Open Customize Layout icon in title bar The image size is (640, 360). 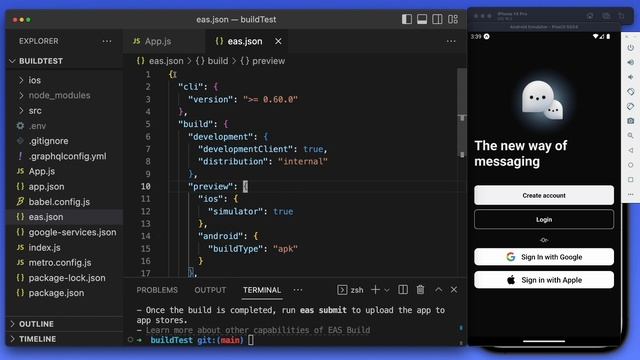click(453, 19)
